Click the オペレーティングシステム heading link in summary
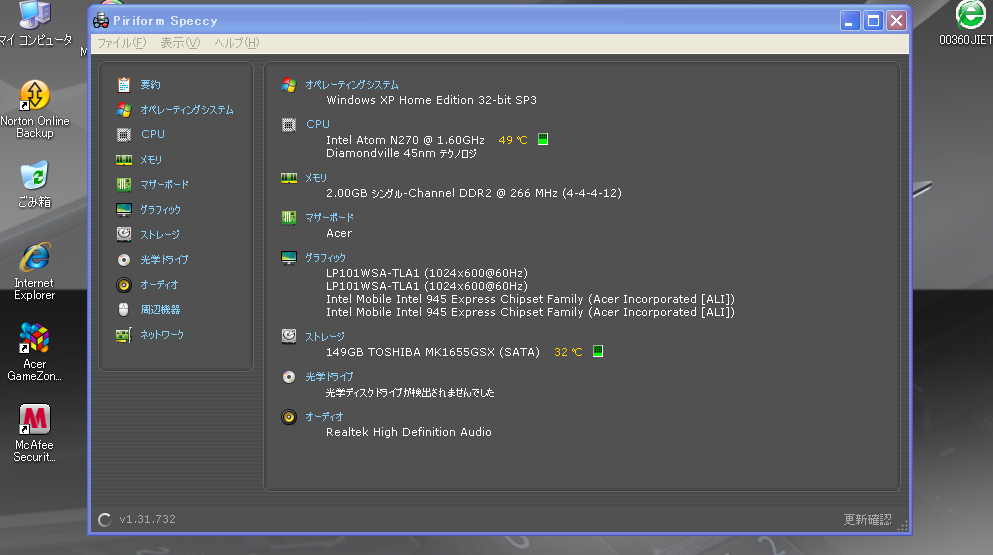The height and width of the screenshot is (555, 993). coord(352,85)
